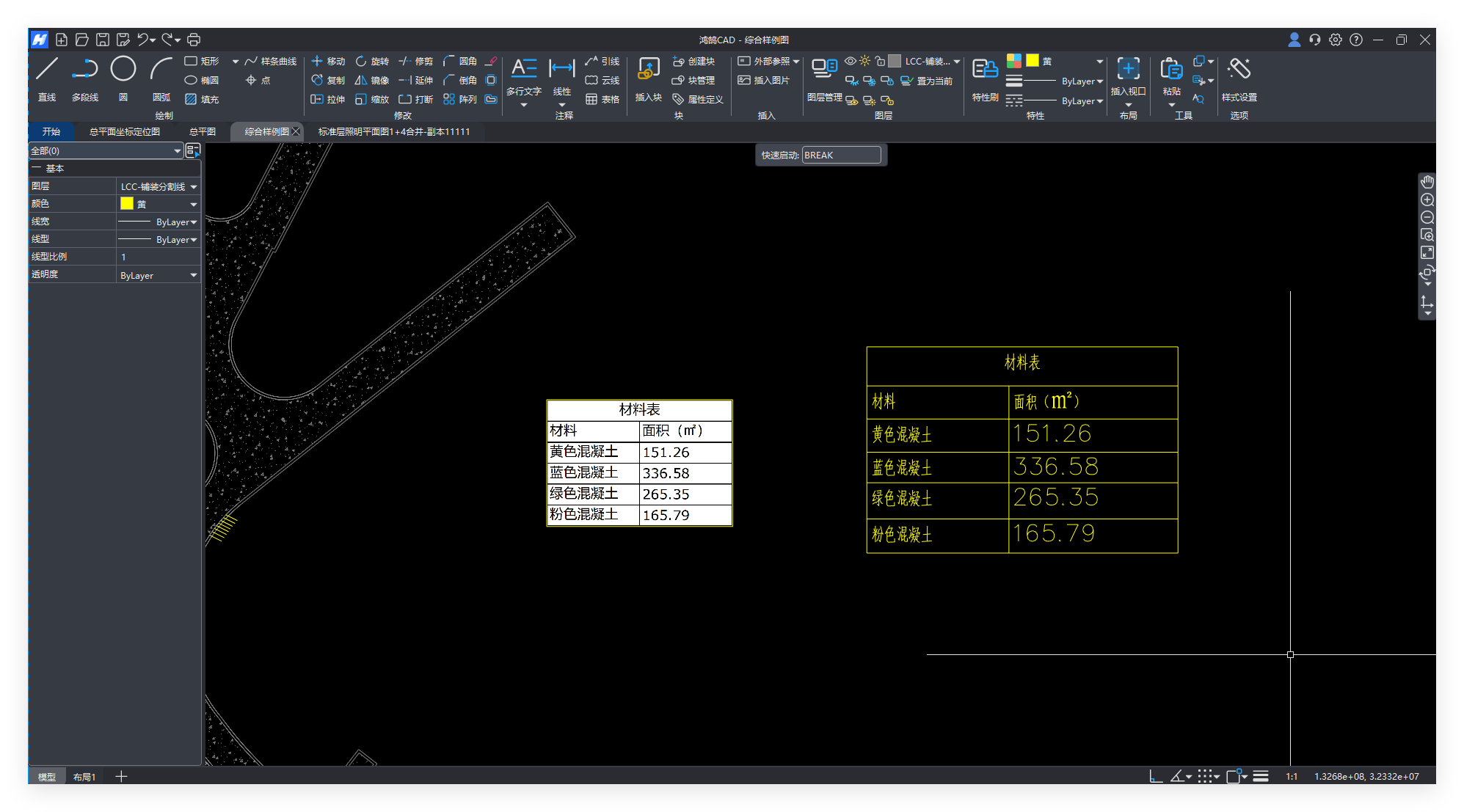Open the Transparency (透明度) ByLayer dropdown
Image resolution: width=1464 pixels, height=812 pixels.
pyautogui.click(x=194, y=275)
